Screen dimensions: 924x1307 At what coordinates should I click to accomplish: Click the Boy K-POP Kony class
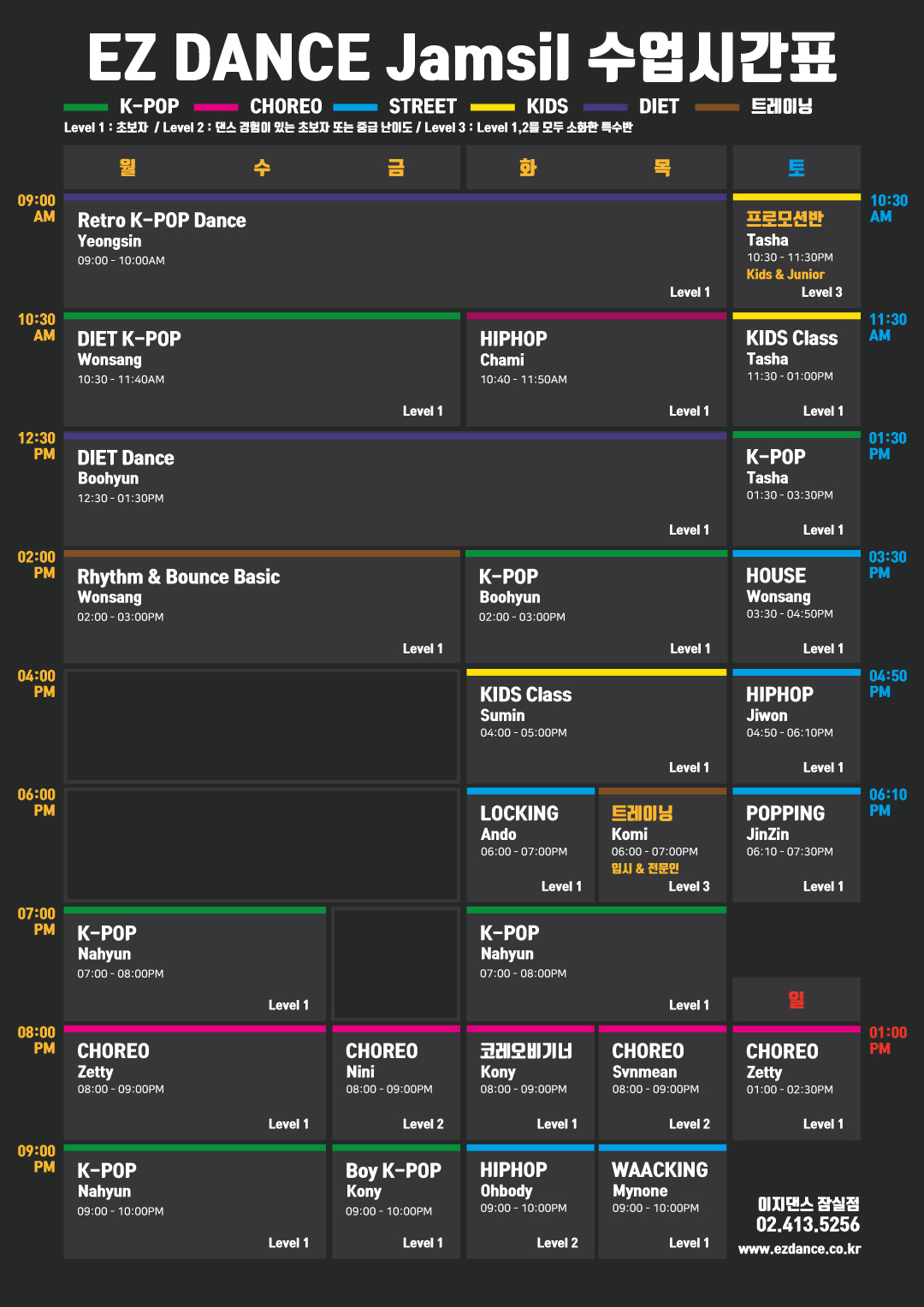tap(396, 1202)
